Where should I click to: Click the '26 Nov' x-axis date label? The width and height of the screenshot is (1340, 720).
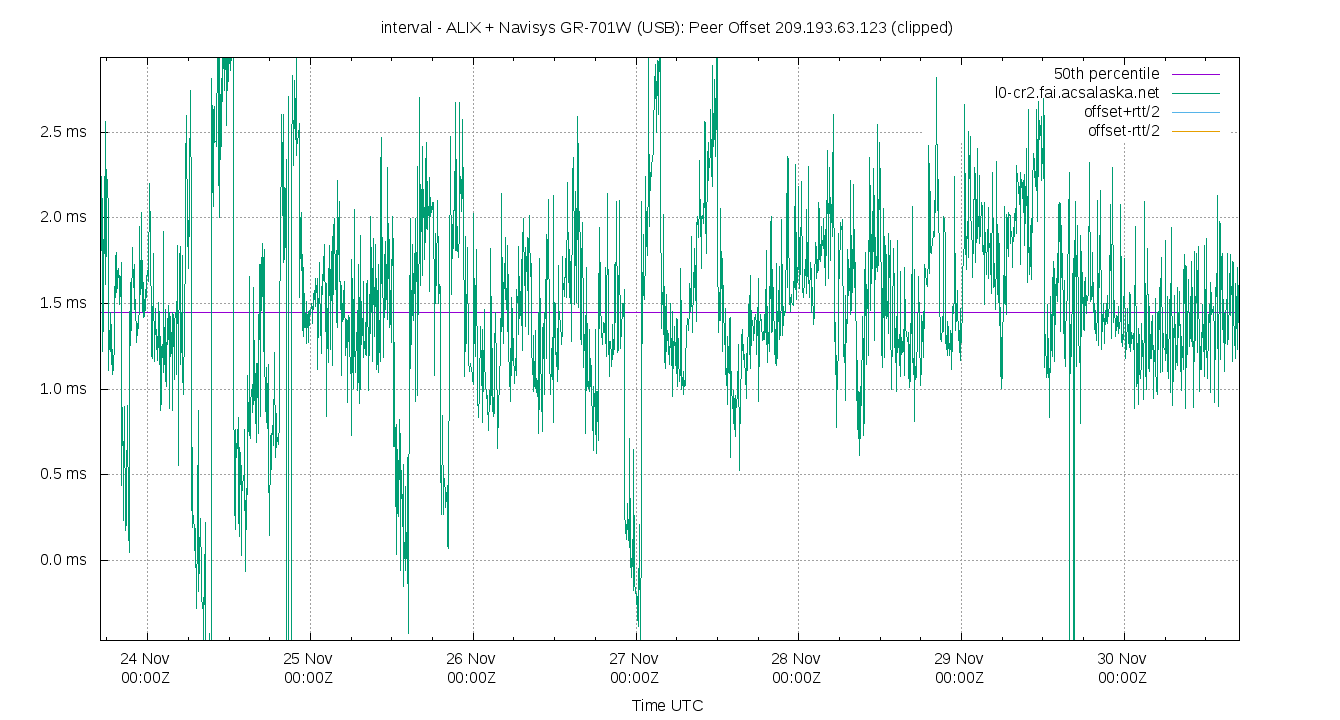coord(471,659)
